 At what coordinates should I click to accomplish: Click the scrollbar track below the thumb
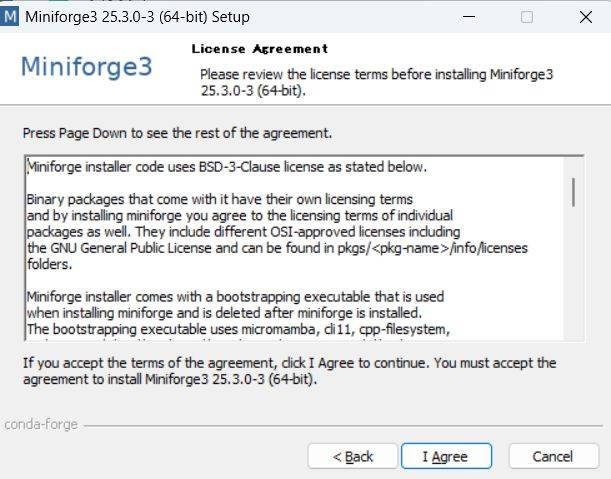point(573,273)
